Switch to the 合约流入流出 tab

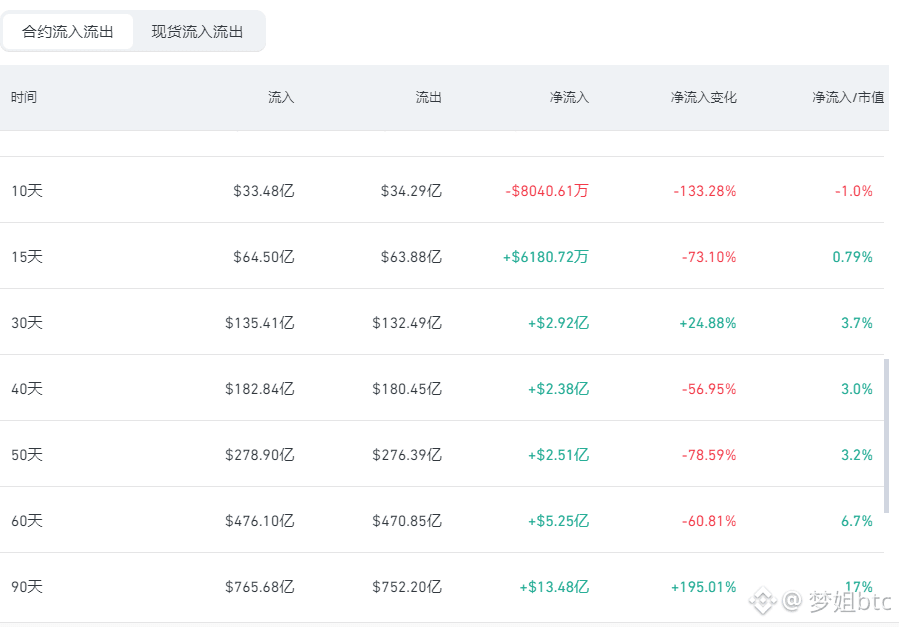pos(68,32)
